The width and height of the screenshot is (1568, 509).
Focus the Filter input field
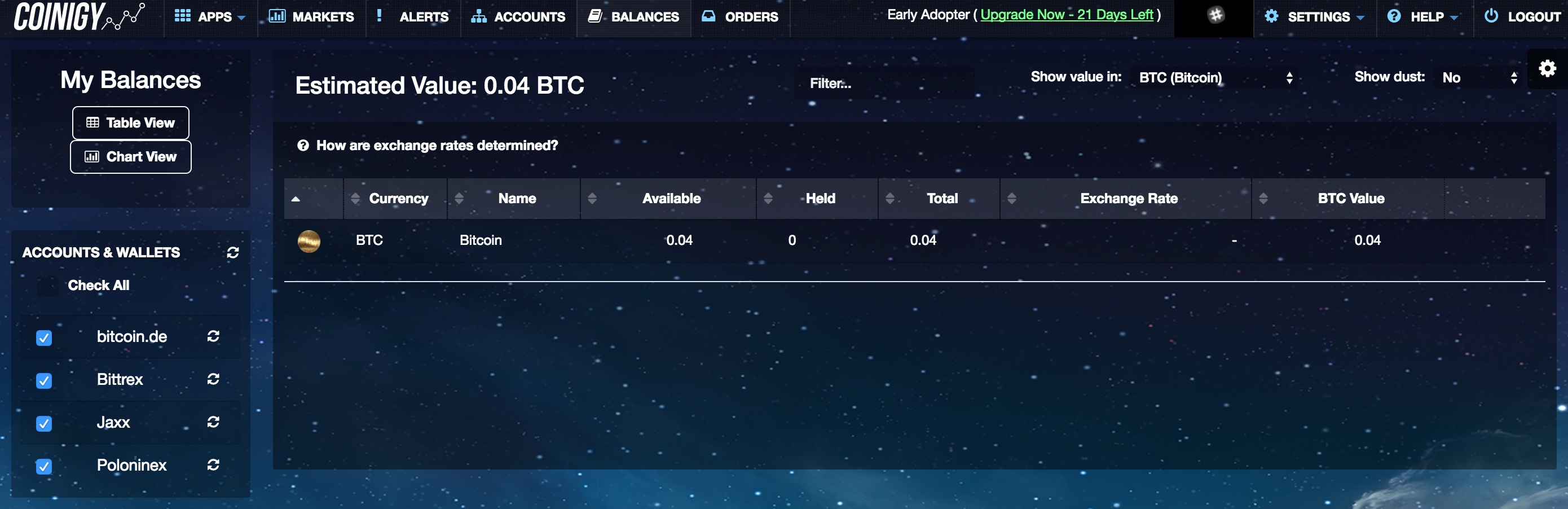pos(884,84)
